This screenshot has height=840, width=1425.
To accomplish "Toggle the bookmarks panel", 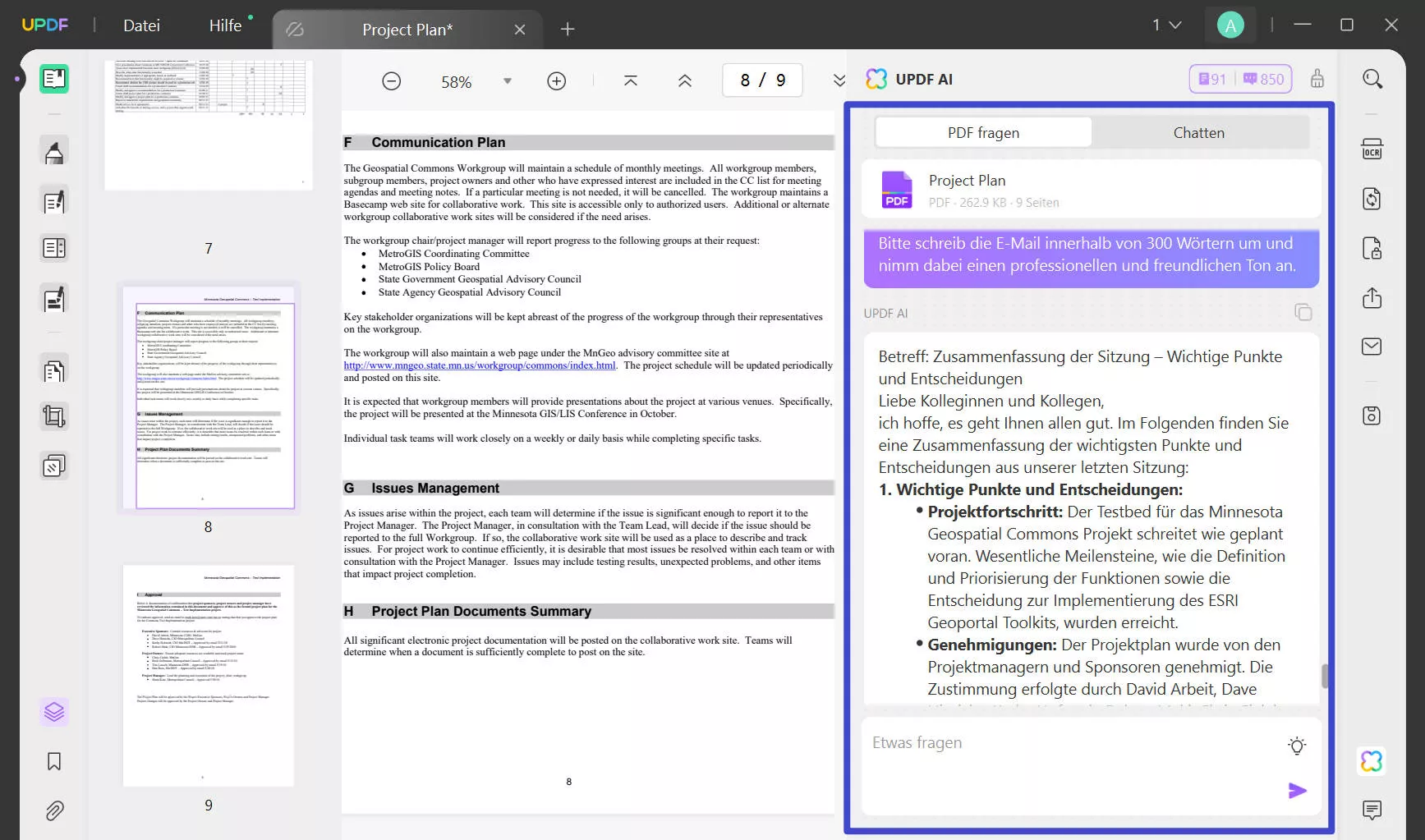I will click(53, 761).
